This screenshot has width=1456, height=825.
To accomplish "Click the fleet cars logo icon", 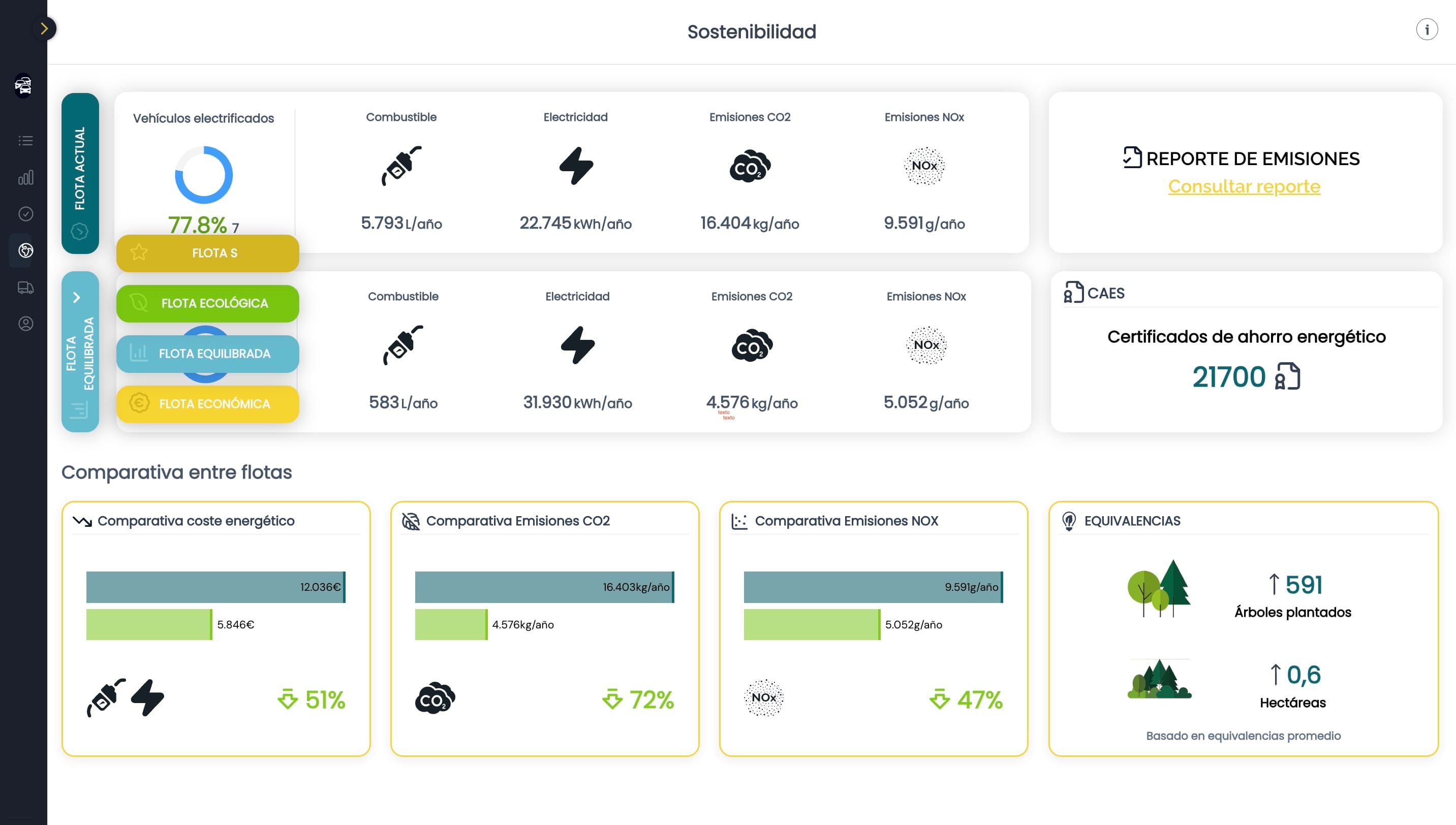I will (x=23, y=85).
